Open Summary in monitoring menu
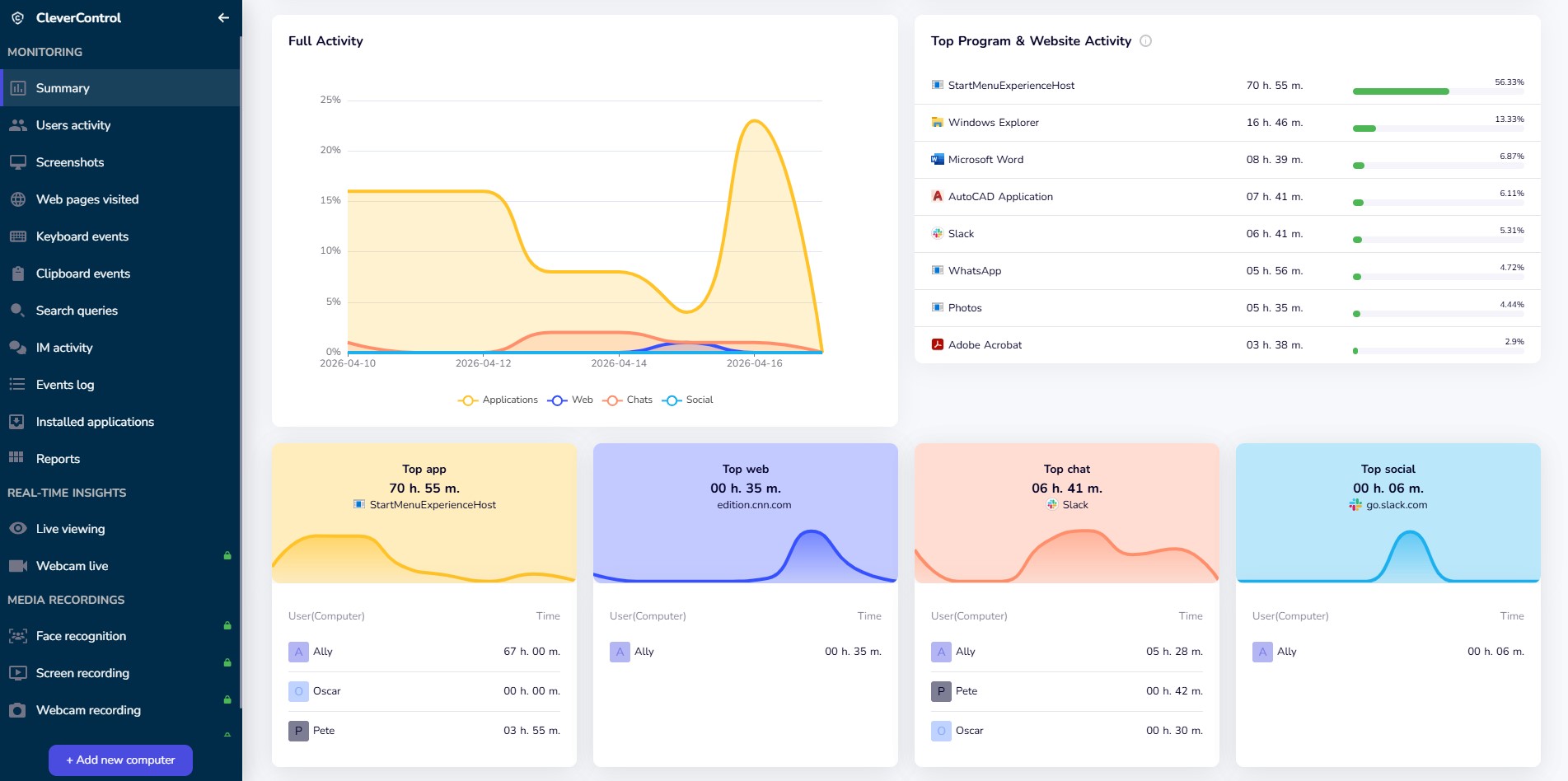 [x=120, y=88]
